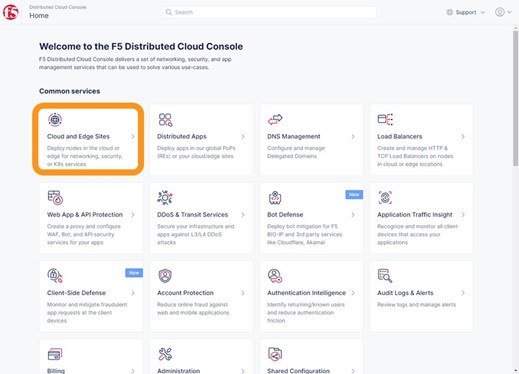Click the chevron beside Authentication Intelligence
The height and width of the screenshot is (374, 519).
[353, 293]
